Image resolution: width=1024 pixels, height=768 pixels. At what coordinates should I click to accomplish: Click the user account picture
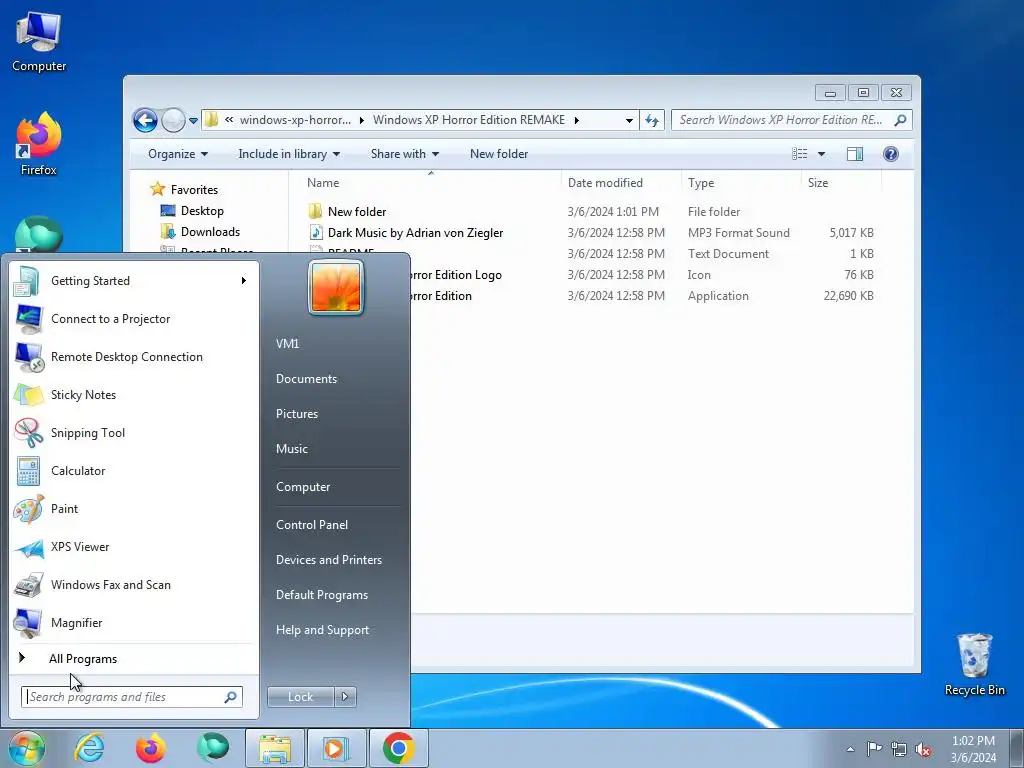[x=336, y=287]
